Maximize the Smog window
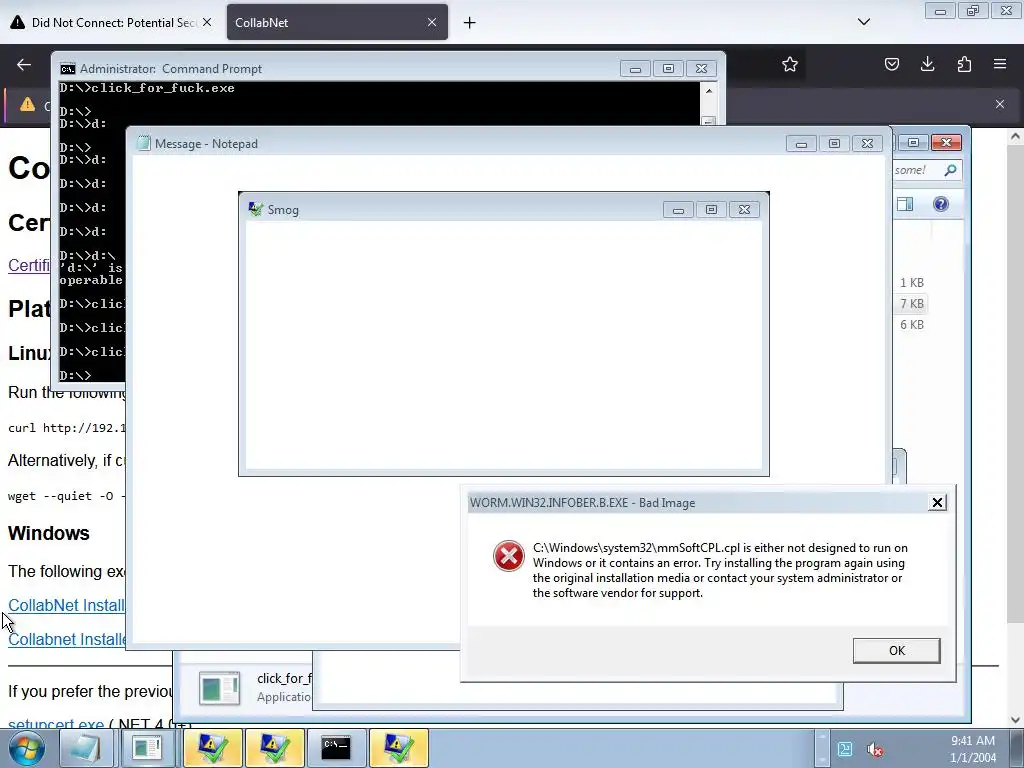The image size is (1024, 768). tap(711, 210)
